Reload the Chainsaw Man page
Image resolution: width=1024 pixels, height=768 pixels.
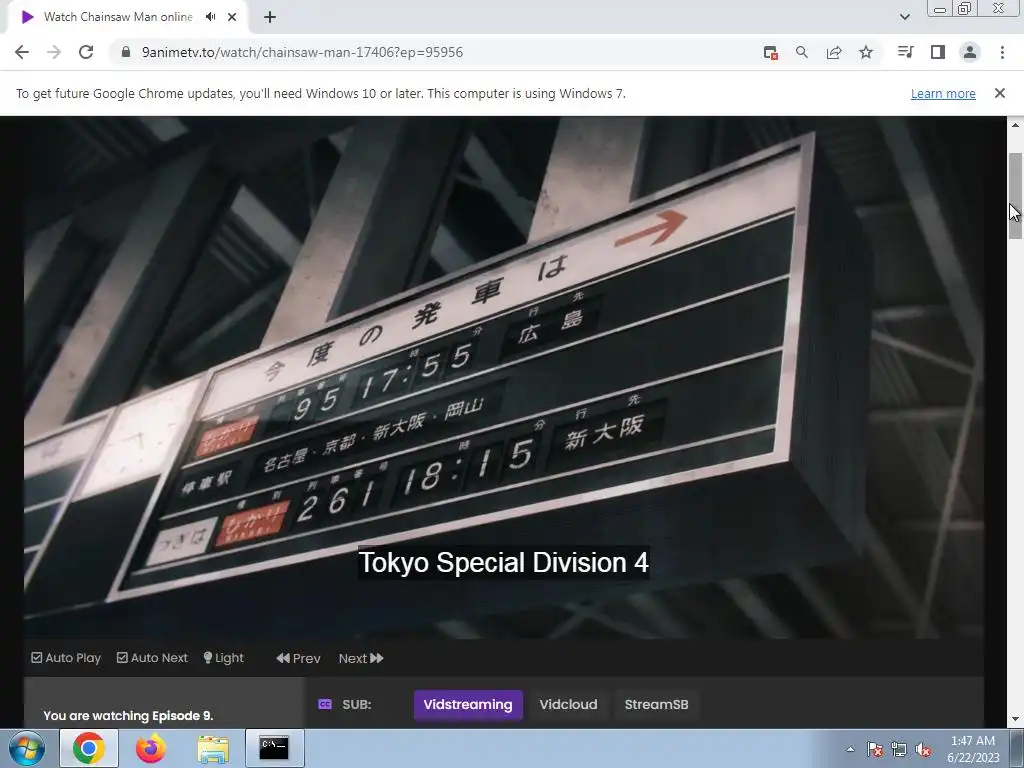click(x=86, y=52)
